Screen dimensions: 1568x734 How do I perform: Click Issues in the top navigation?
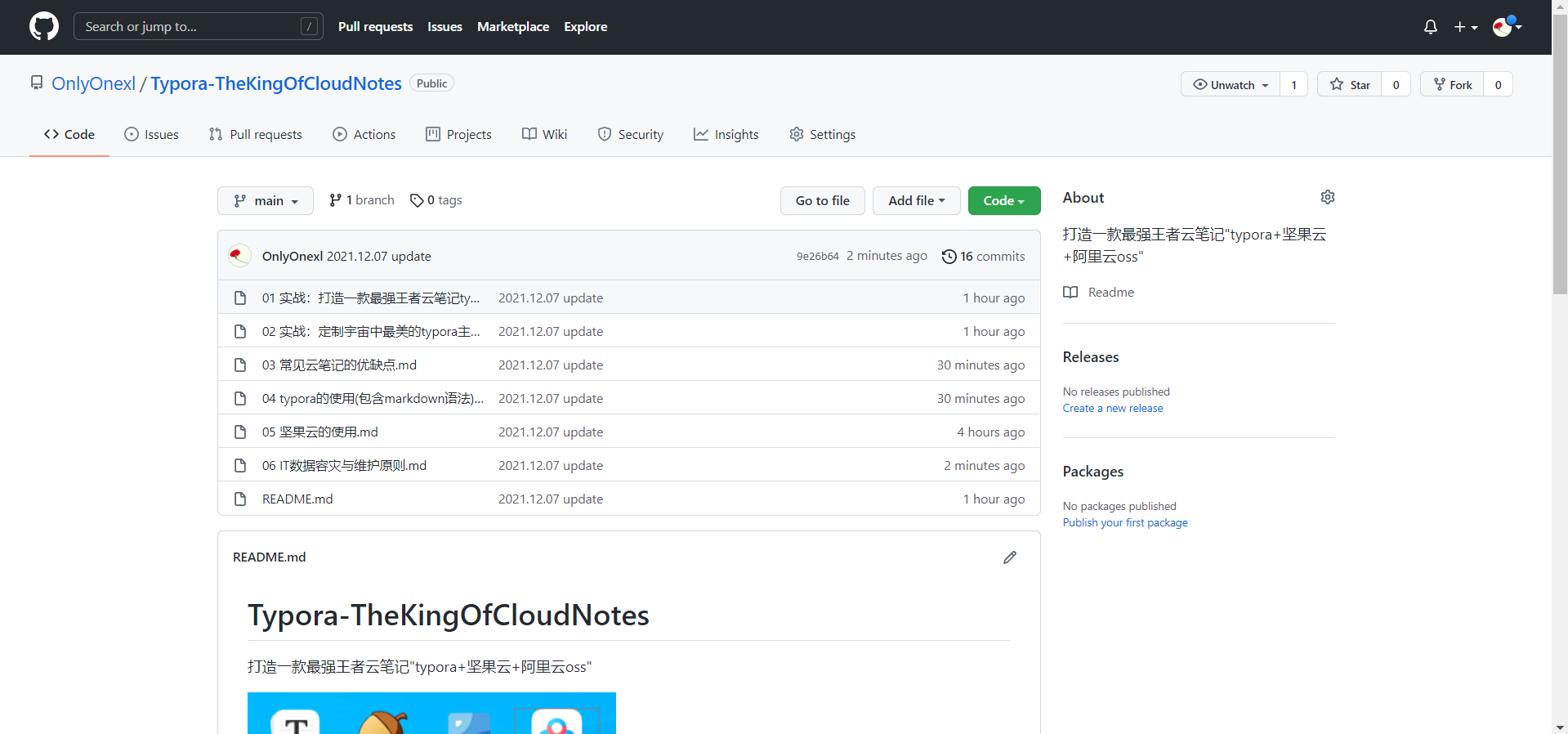444,26
